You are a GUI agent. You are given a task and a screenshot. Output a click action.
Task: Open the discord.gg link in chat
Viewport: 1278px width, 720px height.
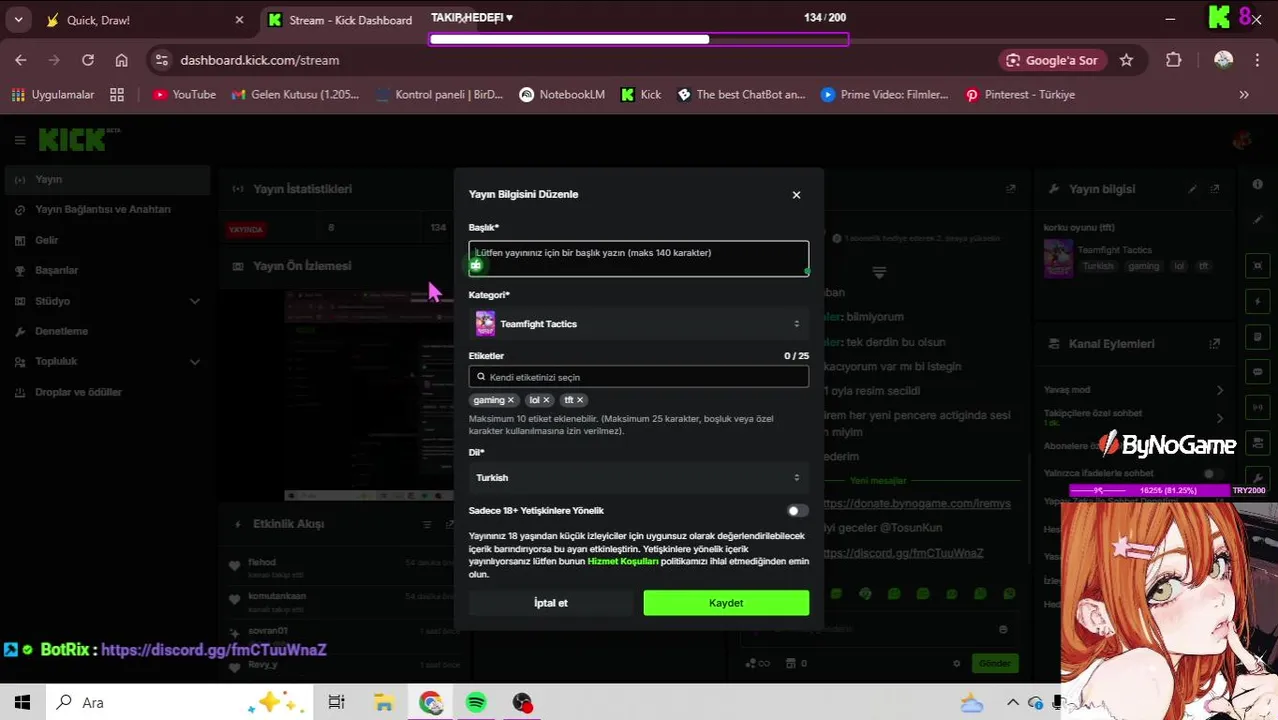click(x=902, y=553)
